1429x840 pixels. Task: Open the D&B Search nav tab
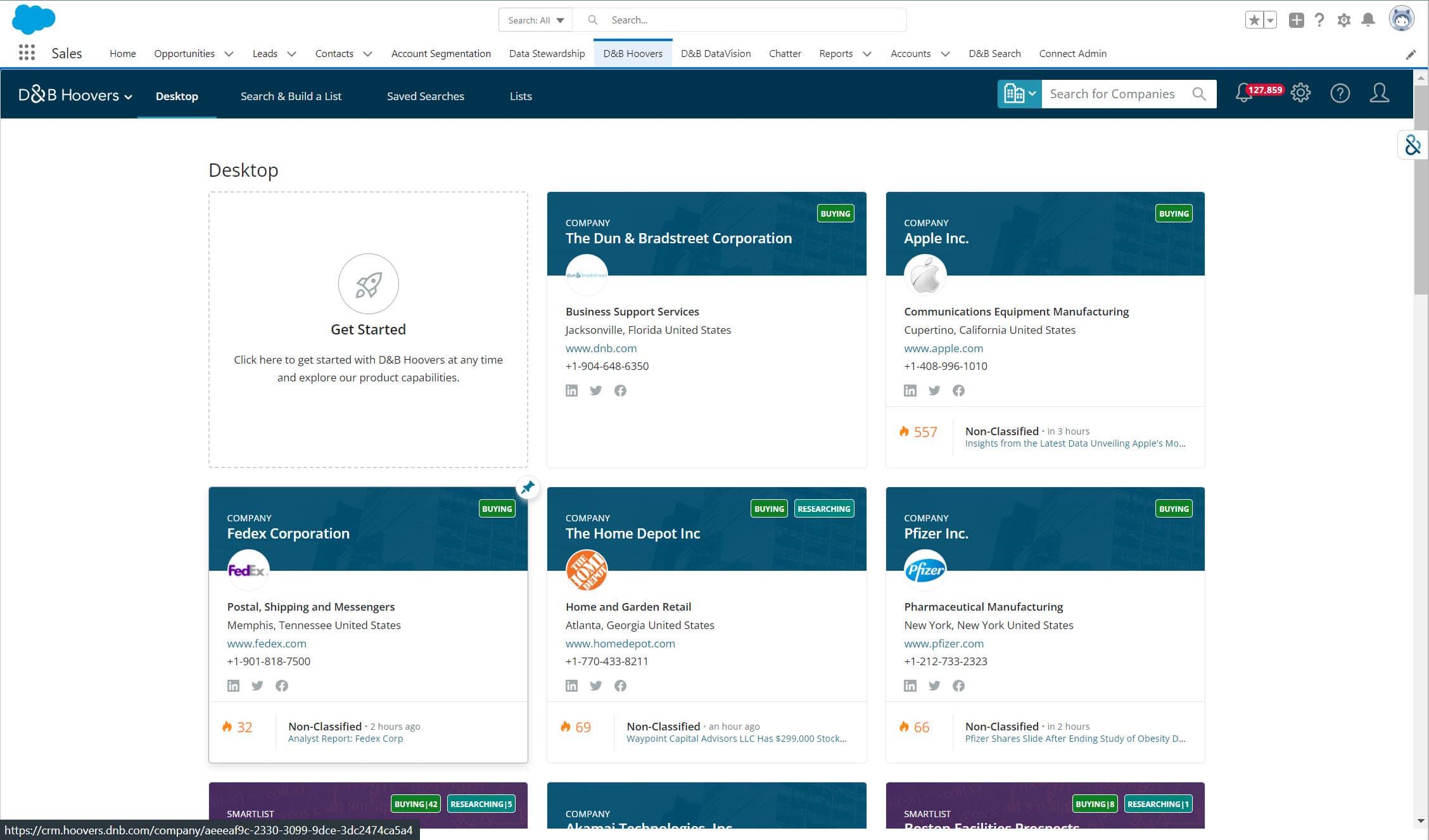(994, 54)
